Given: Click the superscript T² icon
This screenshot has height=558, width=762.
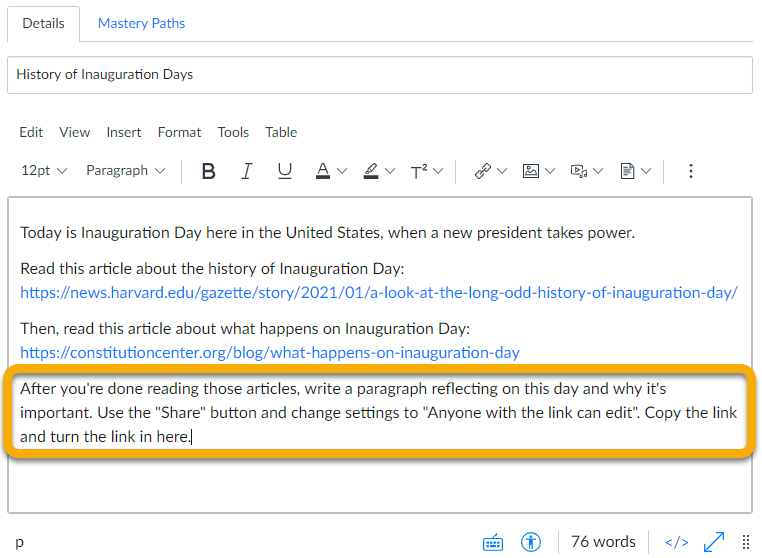Looking at the screenshot, I should click(x=418, y=171).
